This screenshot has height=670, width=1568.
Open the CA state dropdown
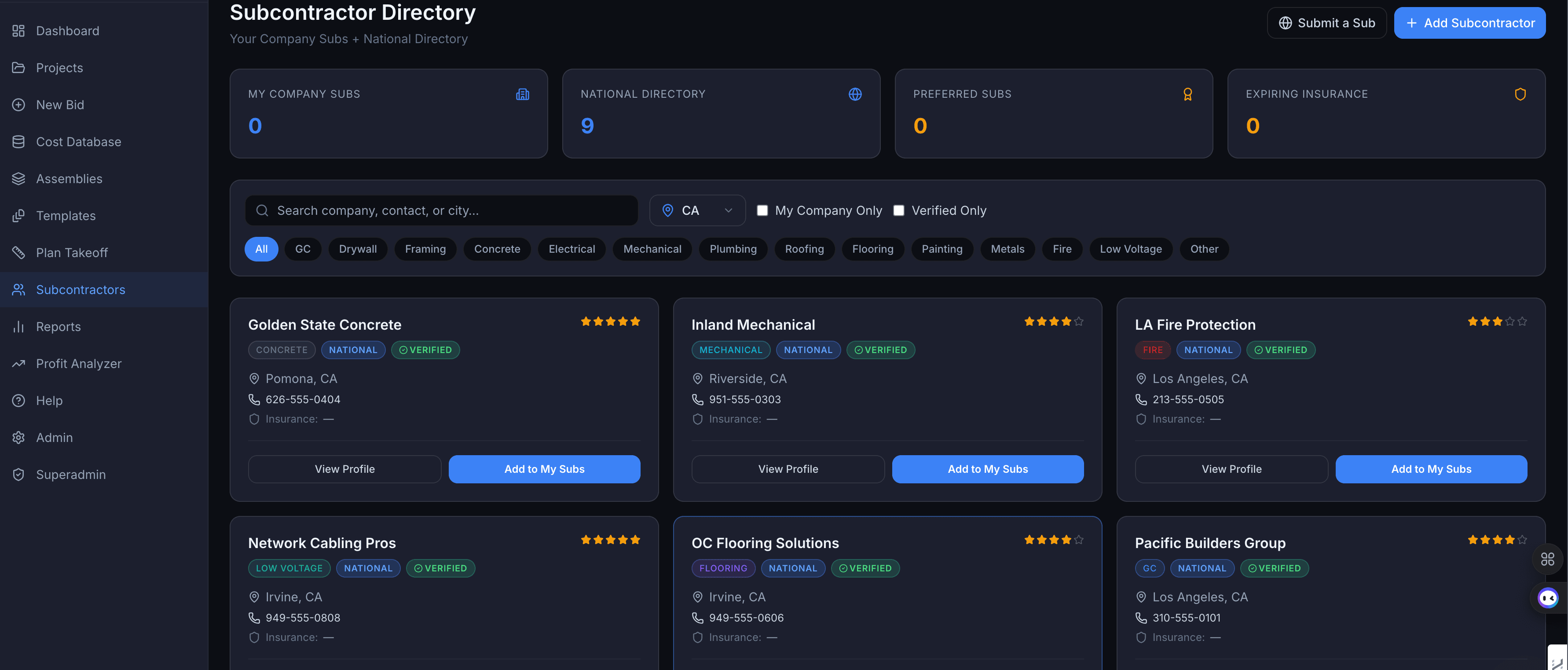coord(697,210)
